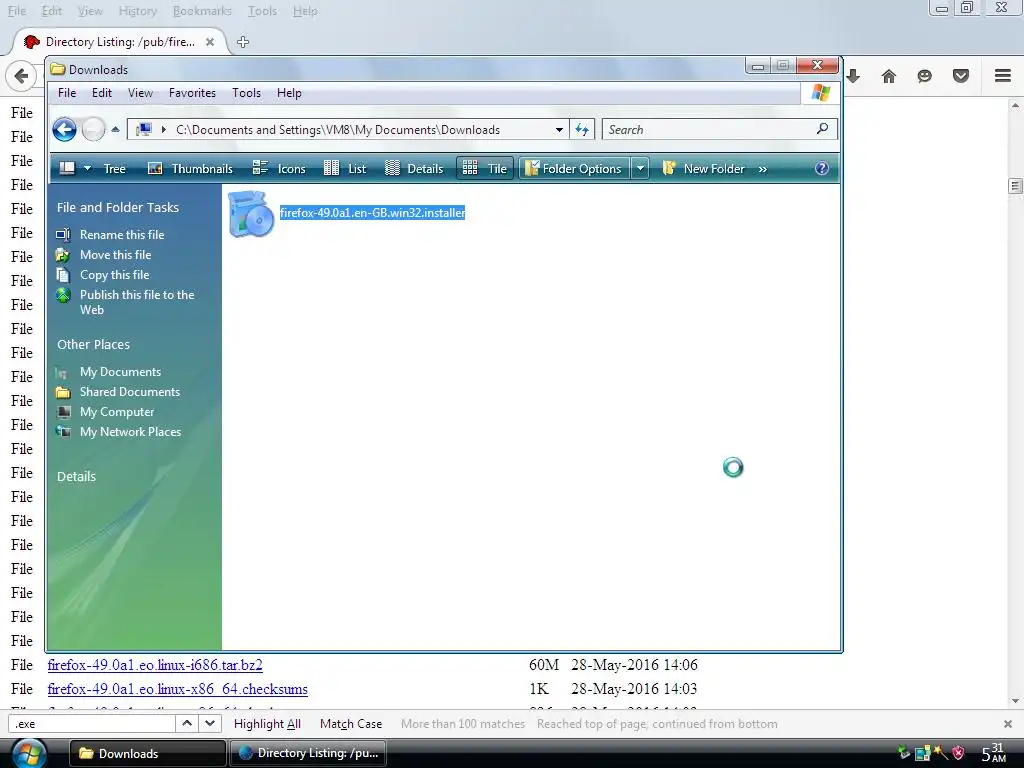1024x768 pixels.
Task: Click the Firefox back button
Action: 21,76
